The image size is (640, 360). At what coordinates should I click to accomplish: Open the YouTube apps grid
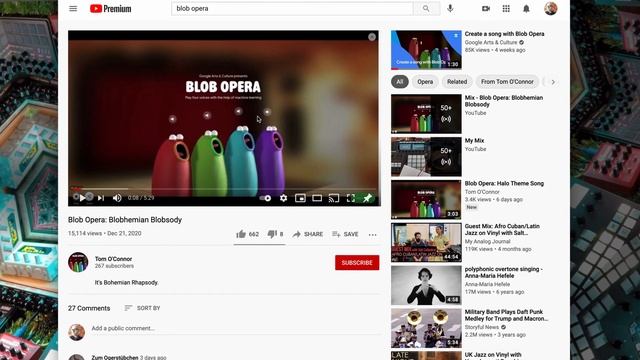click(x=506, y=9)
